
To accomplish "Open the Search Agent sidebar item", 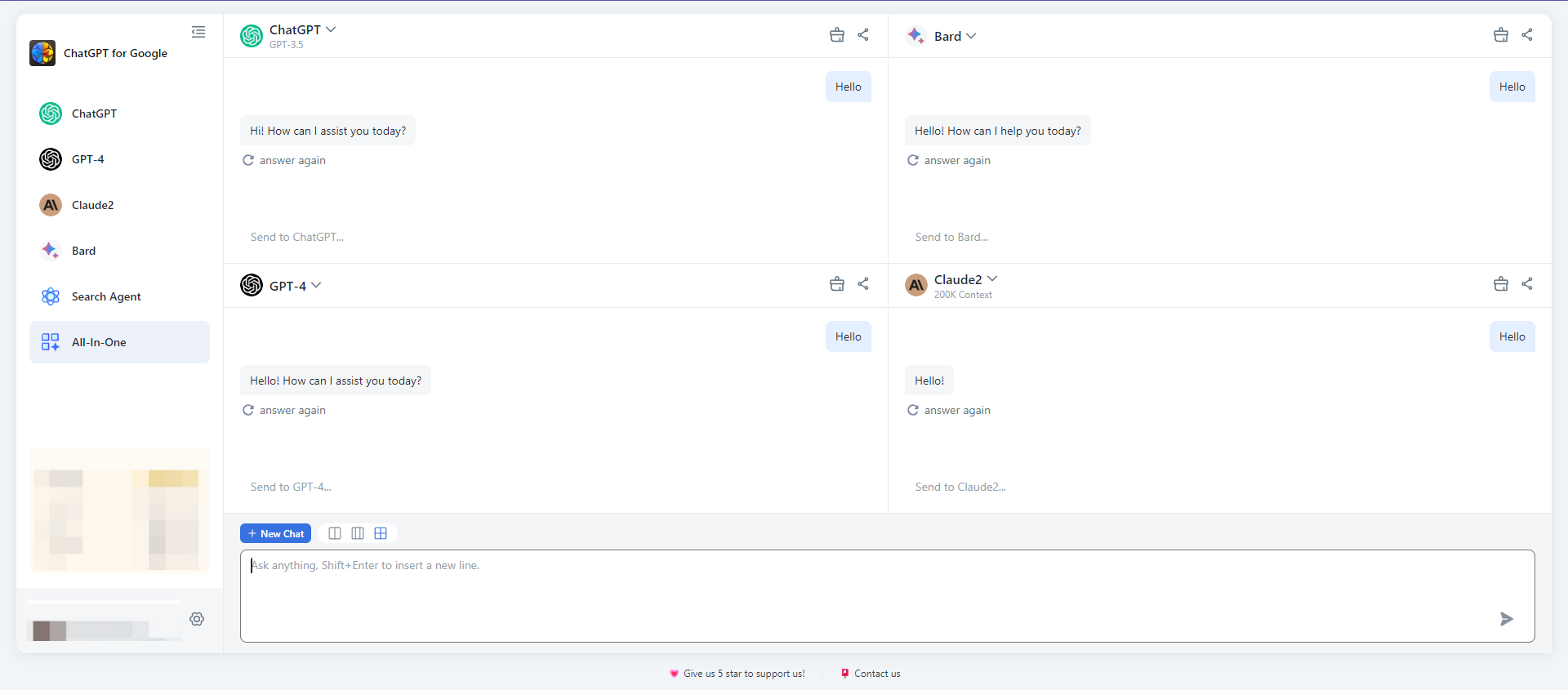I will point(119,296).
